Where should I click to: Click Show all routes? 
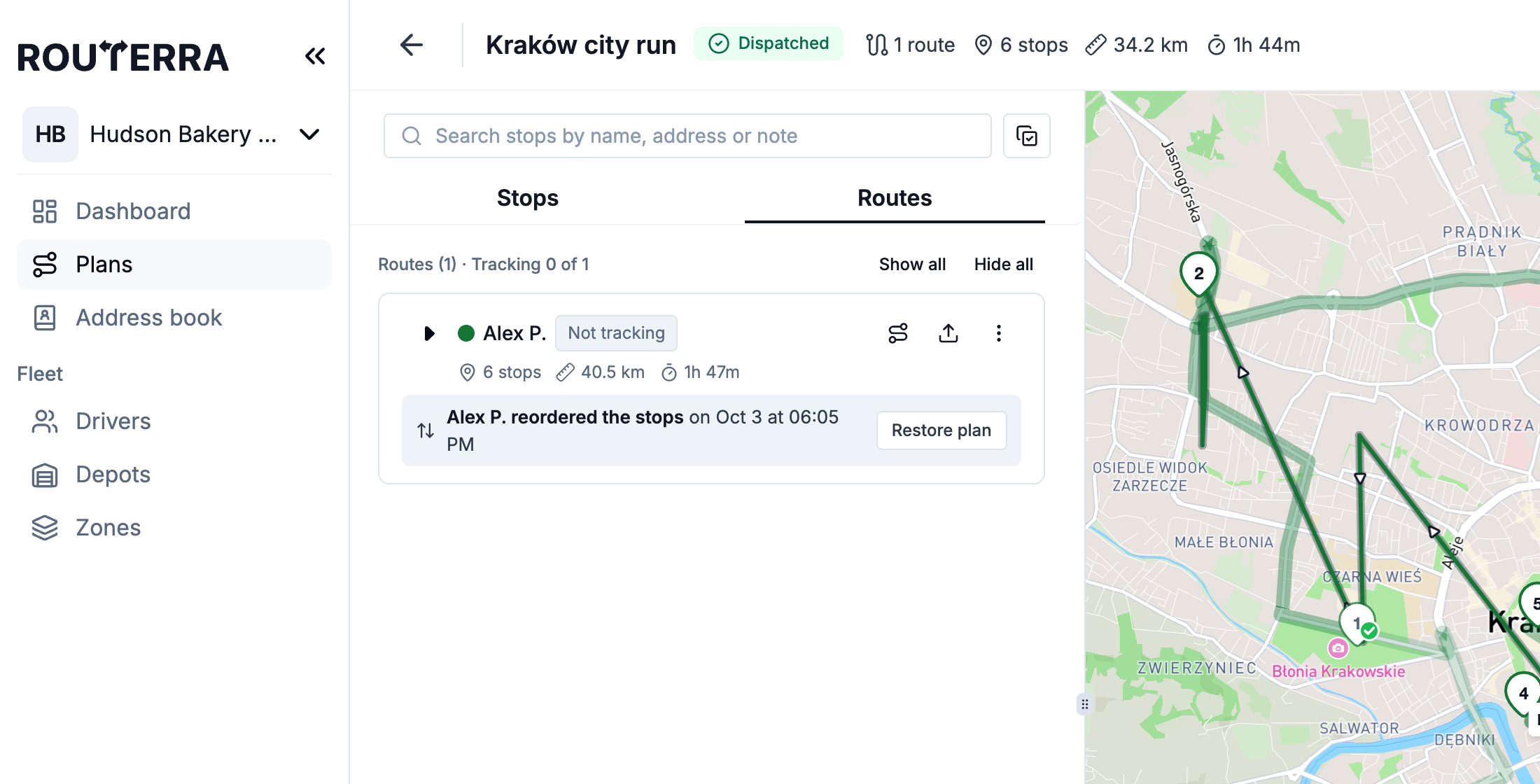coord(912,265)
